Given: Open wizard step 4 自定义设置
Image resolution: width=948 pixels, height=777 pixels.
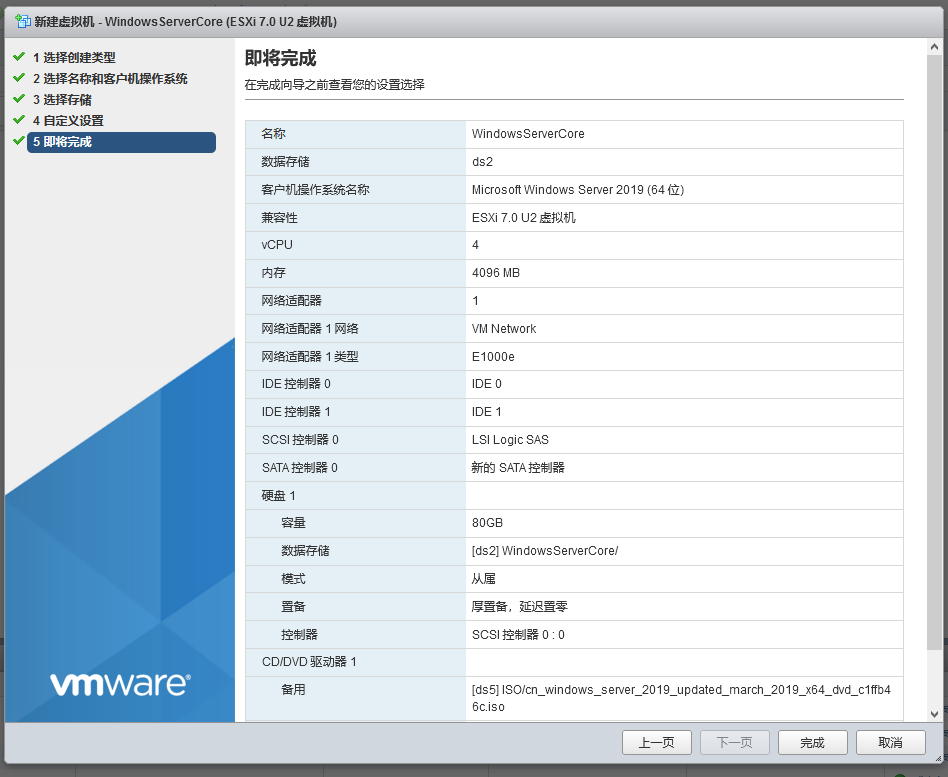Looking at the screenshot, I should [x=68, y=120].
